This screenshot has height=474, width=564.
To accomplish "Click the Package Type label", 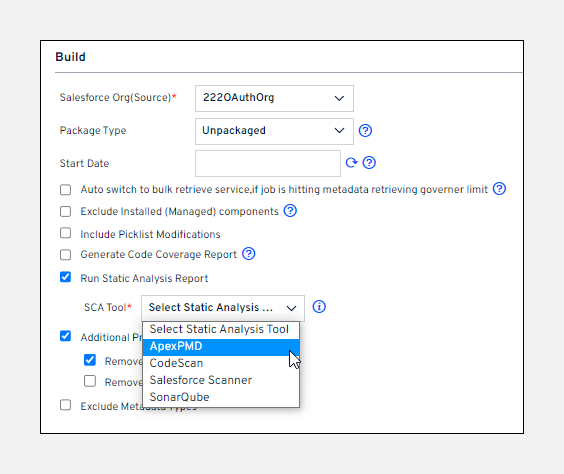I will click(93, 131).
